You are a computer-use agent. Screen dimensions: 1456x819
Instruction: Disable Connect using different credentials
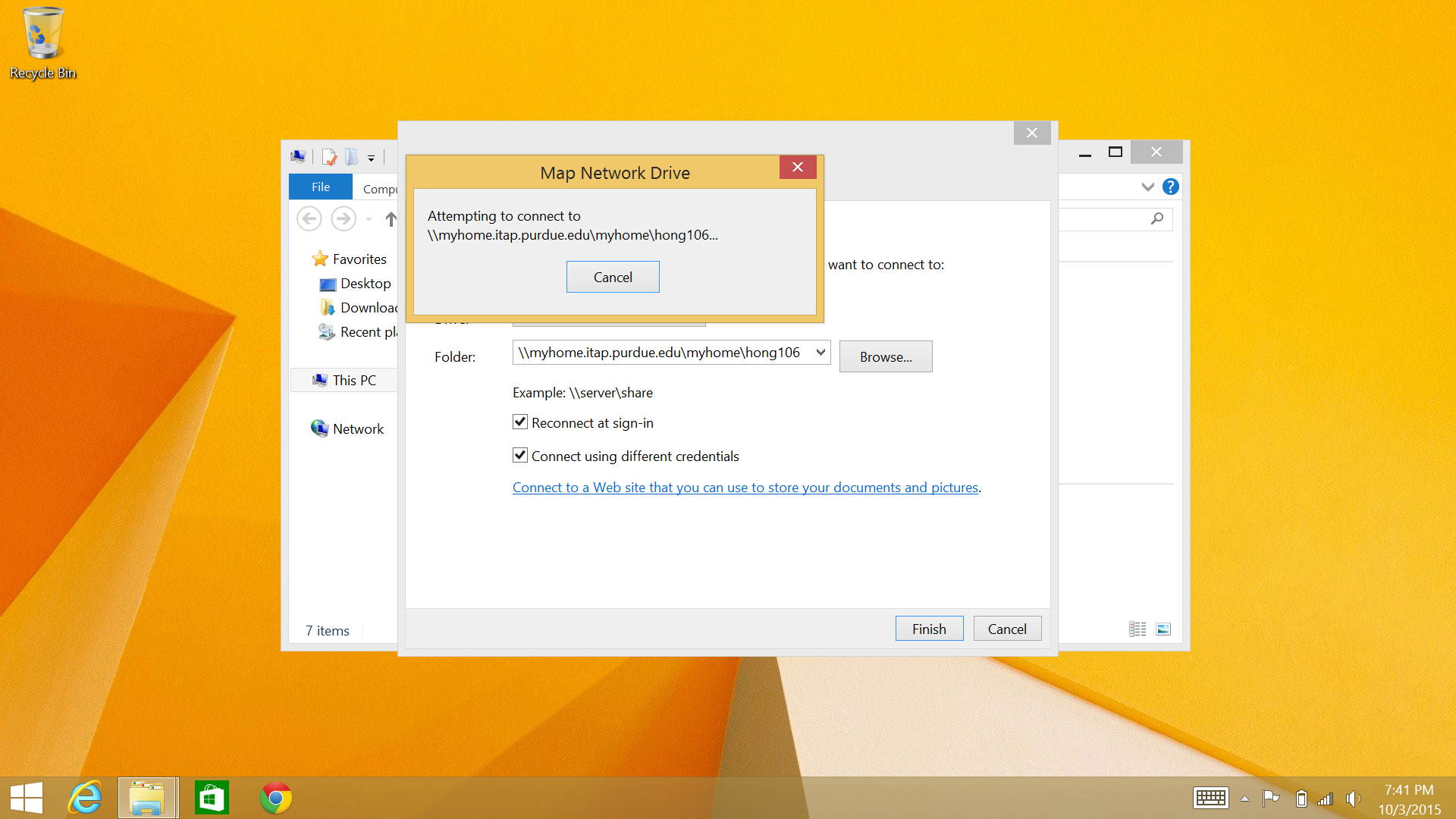click(519, 455)
